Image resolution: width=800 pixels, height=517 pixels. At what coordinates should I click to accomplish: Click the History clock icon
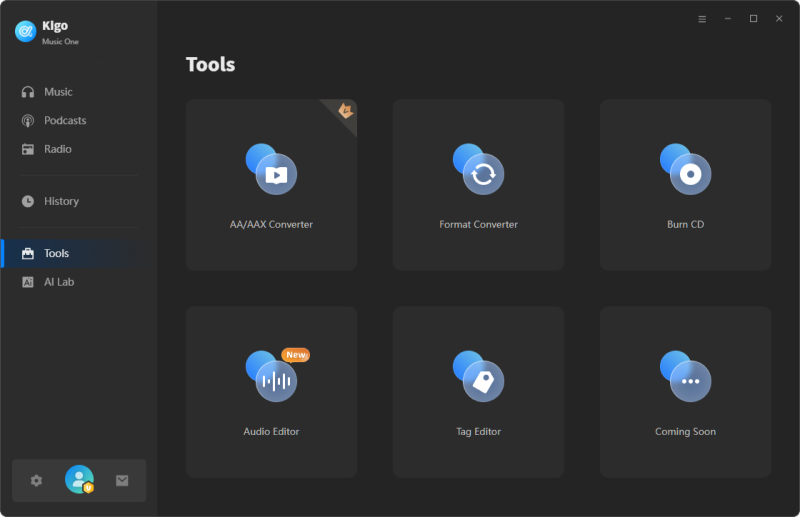(x=28, y=201)
